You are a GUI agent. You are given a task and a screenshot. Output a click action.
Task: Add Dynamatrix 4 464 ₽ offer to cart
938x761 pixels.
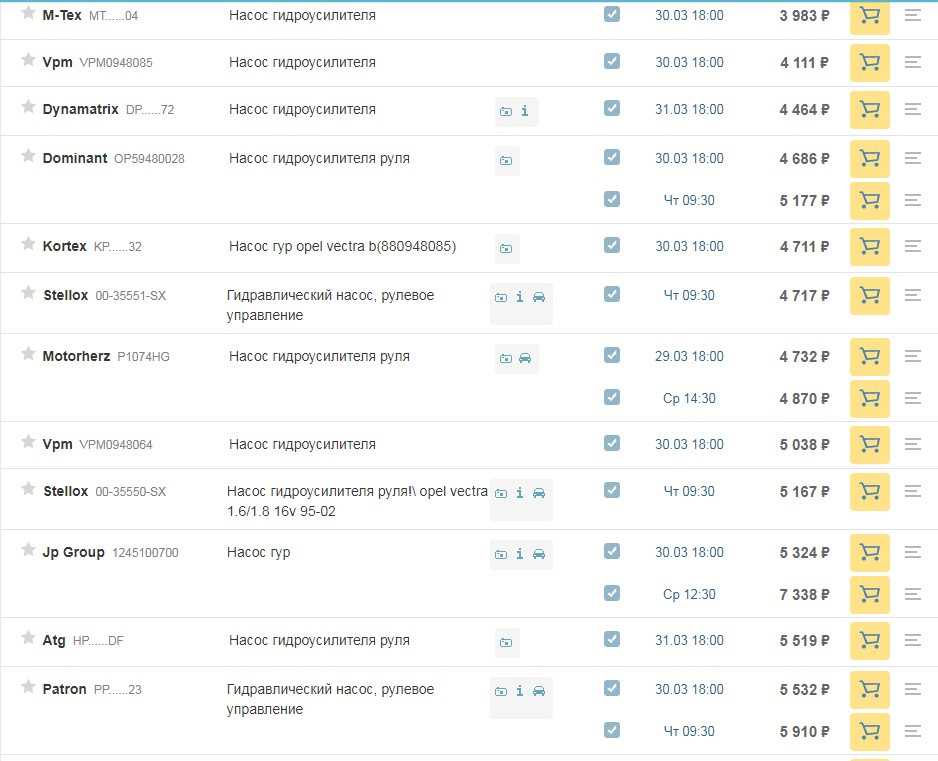click(869, 109)
